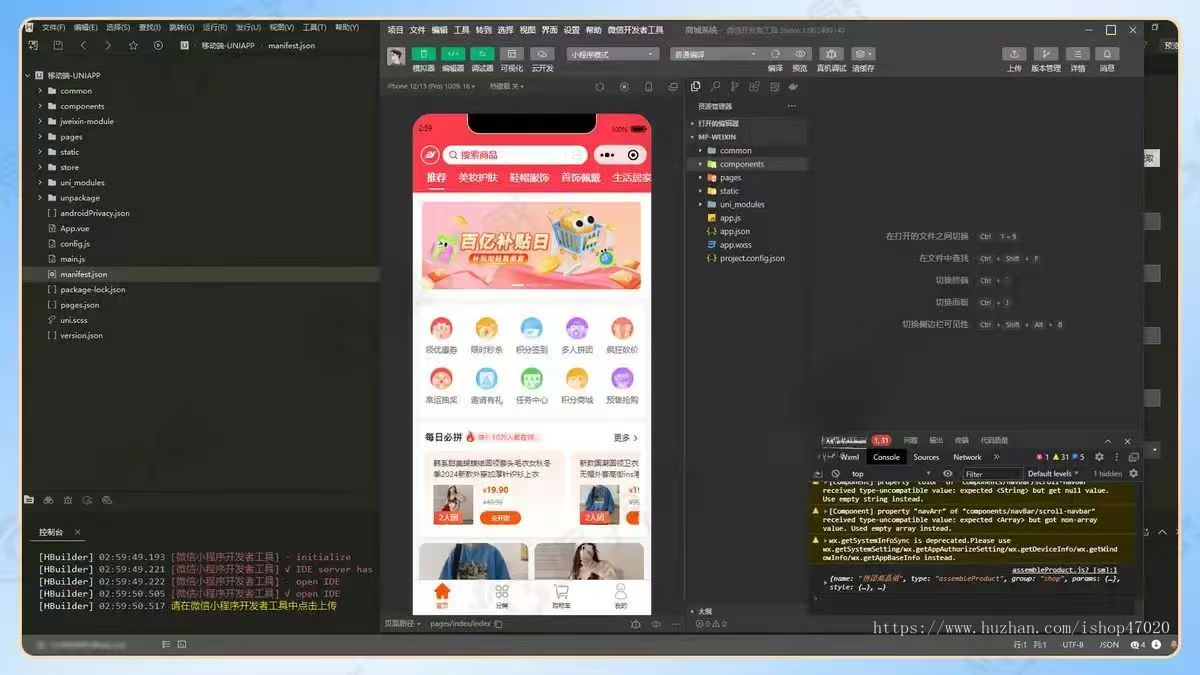Go forward using HBuilder's right arrow

pos(108,45)
